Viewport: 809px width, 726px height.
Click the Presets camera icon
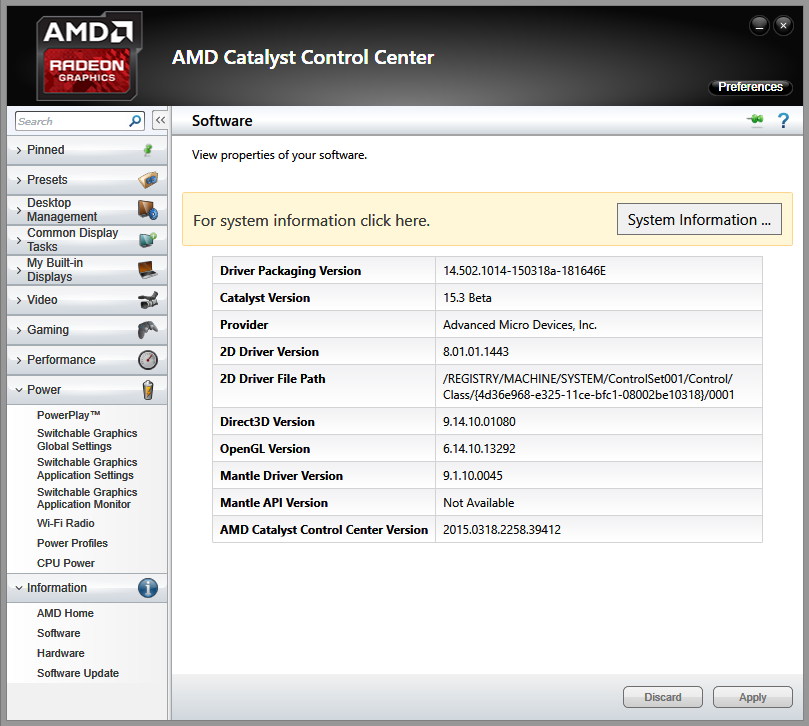click(148, 180)
